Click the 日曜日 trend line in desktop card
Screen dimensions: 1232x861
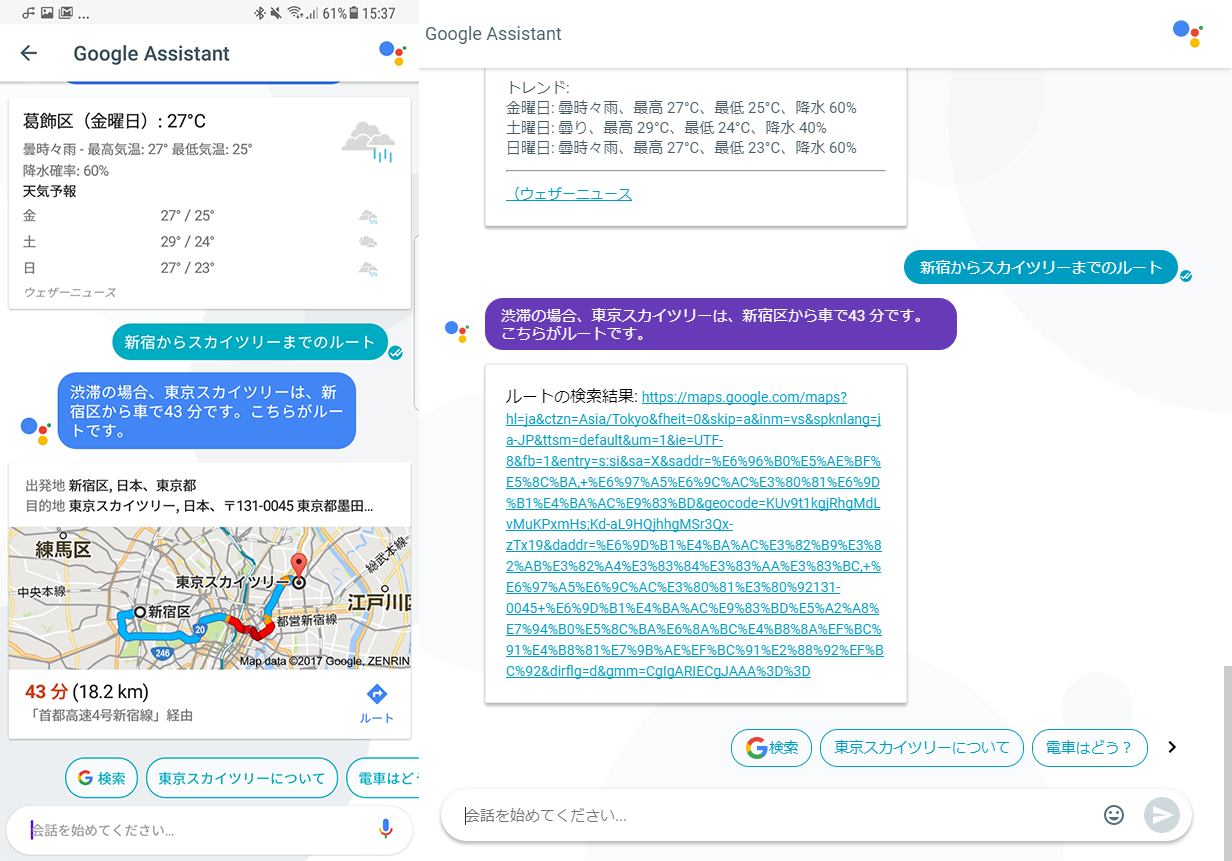tap(682, 148)
